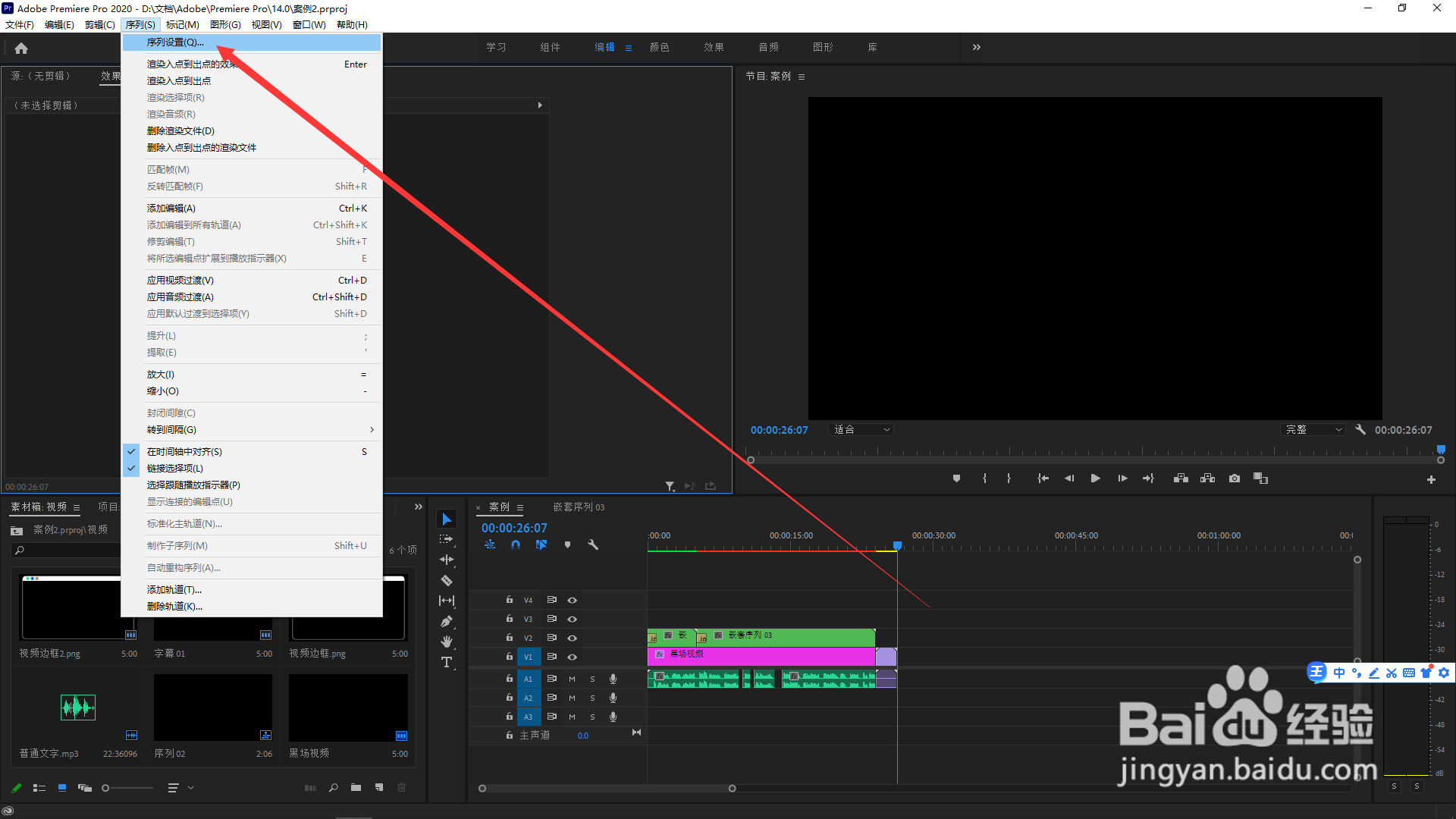Select the Selection tool arrow
This screenshot has height=819, width=1456.
tap(447, 519)
